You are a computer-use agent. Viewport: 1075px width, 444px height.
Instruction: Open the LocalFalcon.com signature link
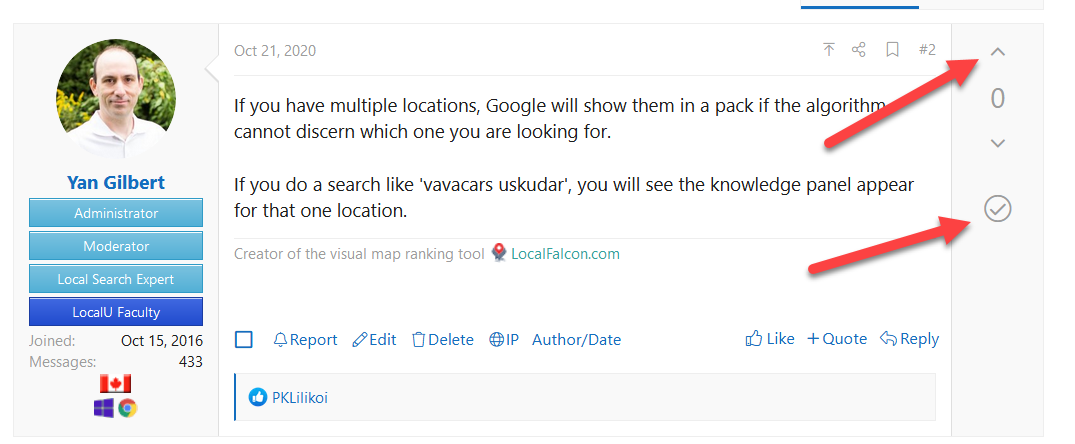[565, 254]
